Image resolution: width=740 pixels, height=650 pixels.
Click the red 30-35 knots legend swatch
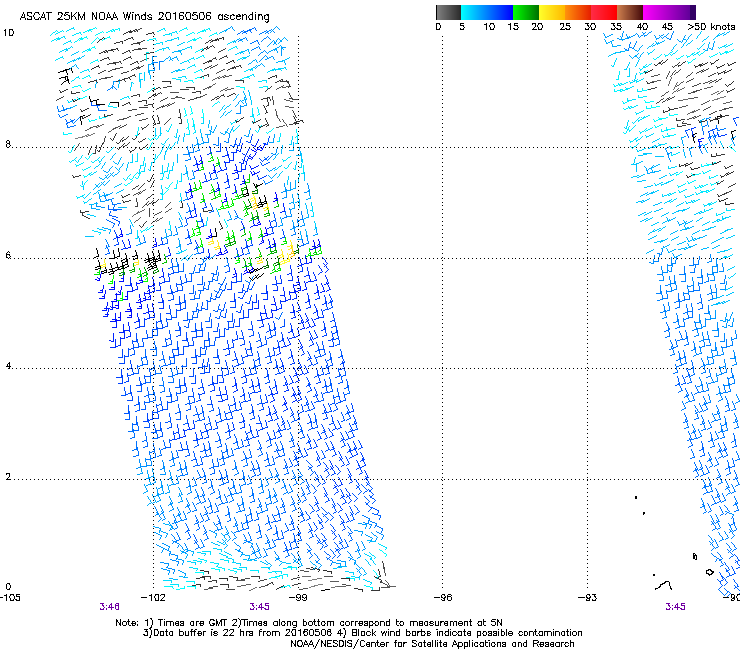[604, 12]
